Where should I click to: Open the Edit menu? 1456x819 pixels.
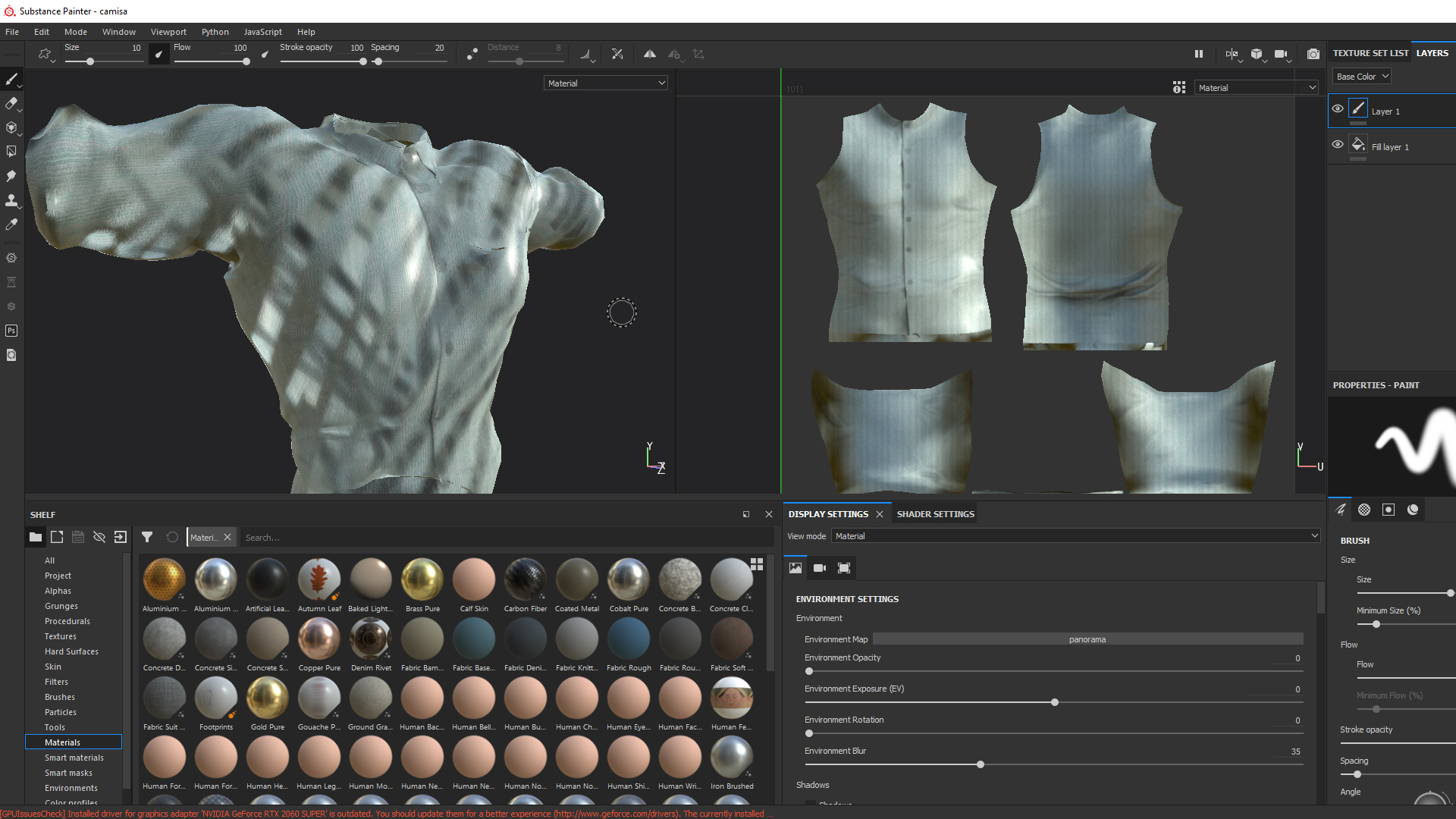tap(42, 32)
